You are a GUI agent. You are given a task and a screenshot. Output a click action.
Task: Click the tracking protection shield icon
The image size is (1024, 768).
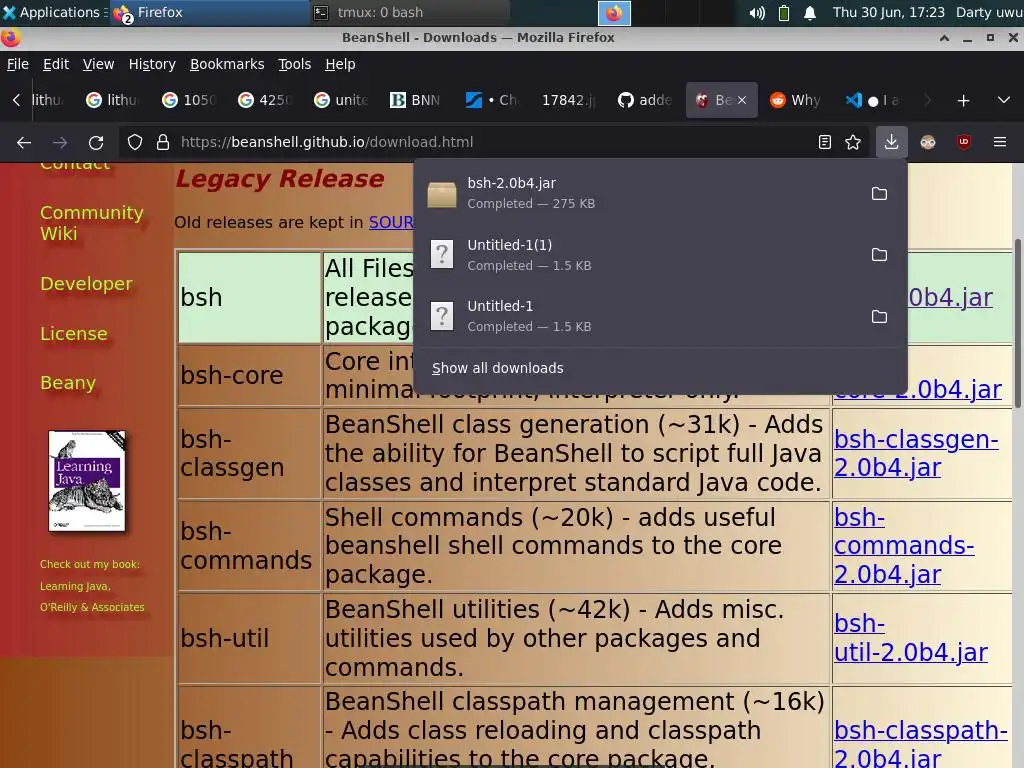[135, 142]
